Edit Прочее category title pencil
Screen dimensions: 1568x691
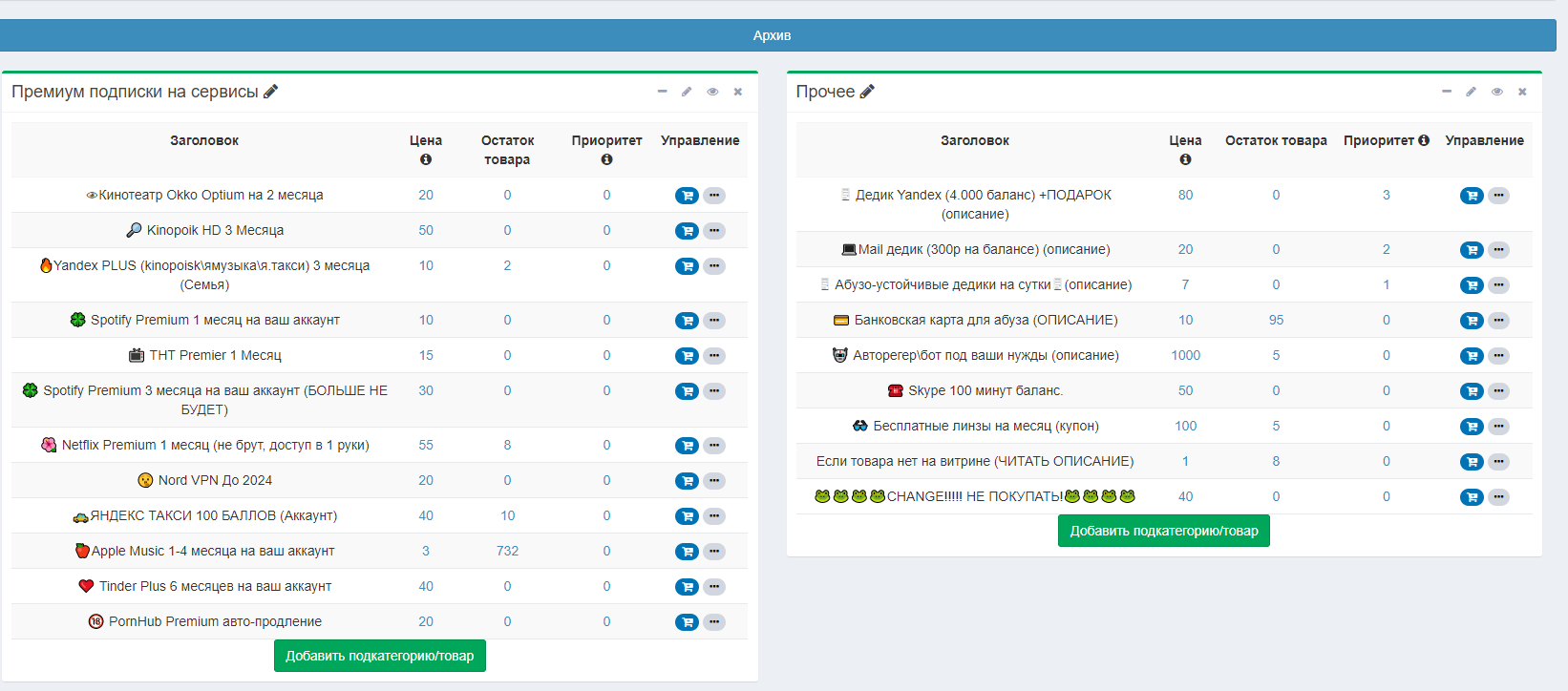(x=867, y=92)
